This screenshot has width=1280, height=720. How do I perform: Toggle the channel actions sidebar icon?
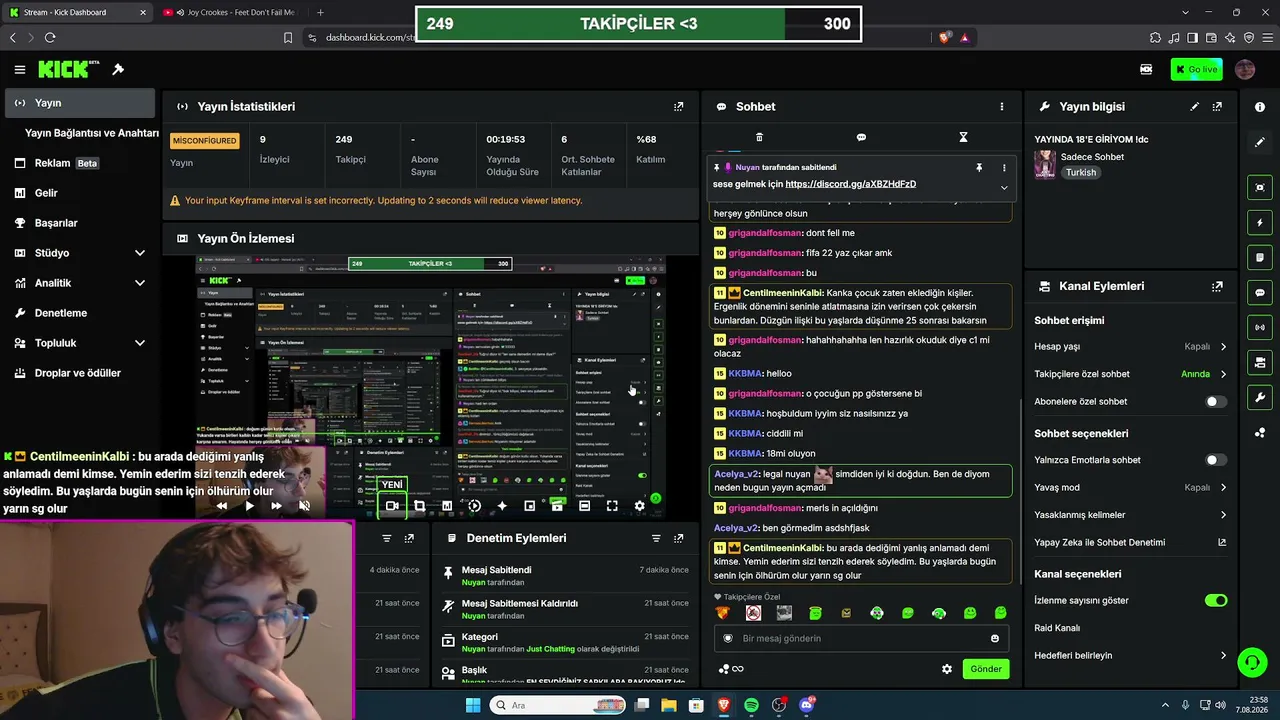pos(1260,362)
